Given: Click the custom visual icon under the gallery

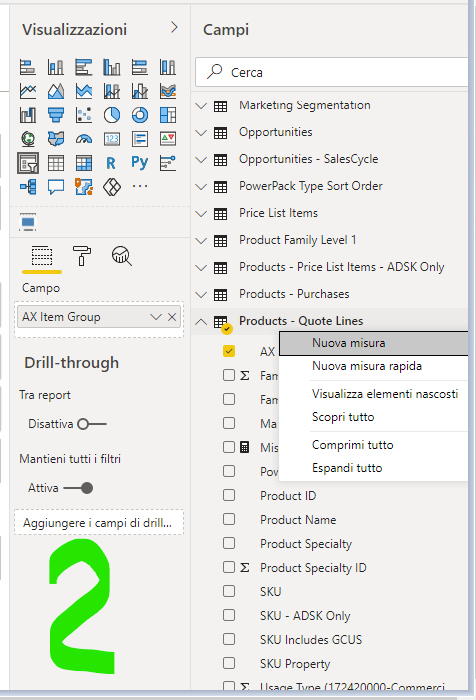Looking at the screenshot, I should [28, 222].
